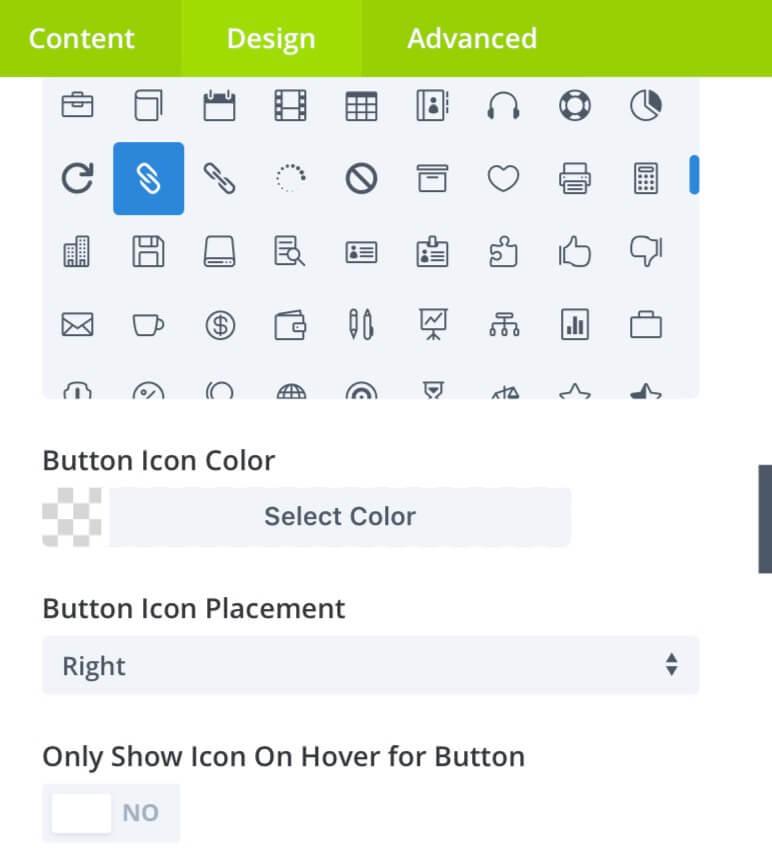Choose the bar chart icon
772x850 pixels.
pos(575,325)
